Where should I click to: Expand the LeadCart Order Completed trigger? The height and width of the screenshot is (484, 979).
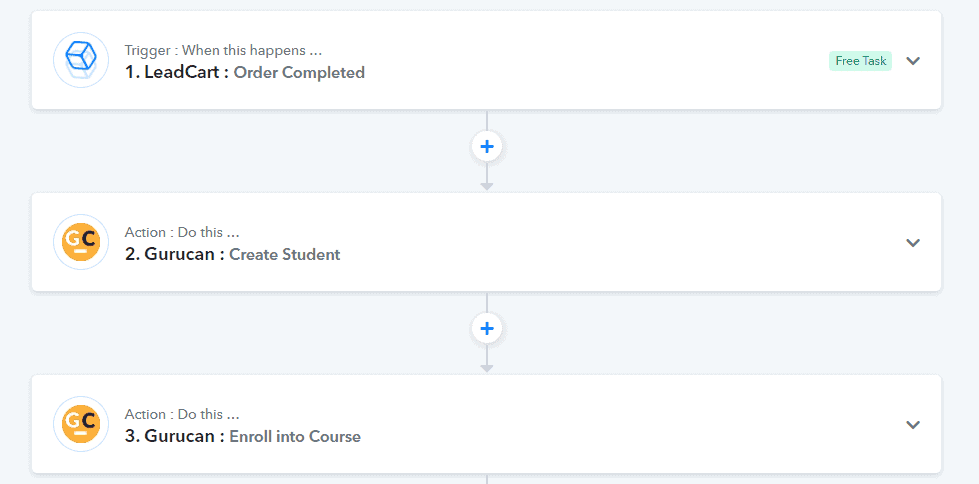[x=913, y=61]
